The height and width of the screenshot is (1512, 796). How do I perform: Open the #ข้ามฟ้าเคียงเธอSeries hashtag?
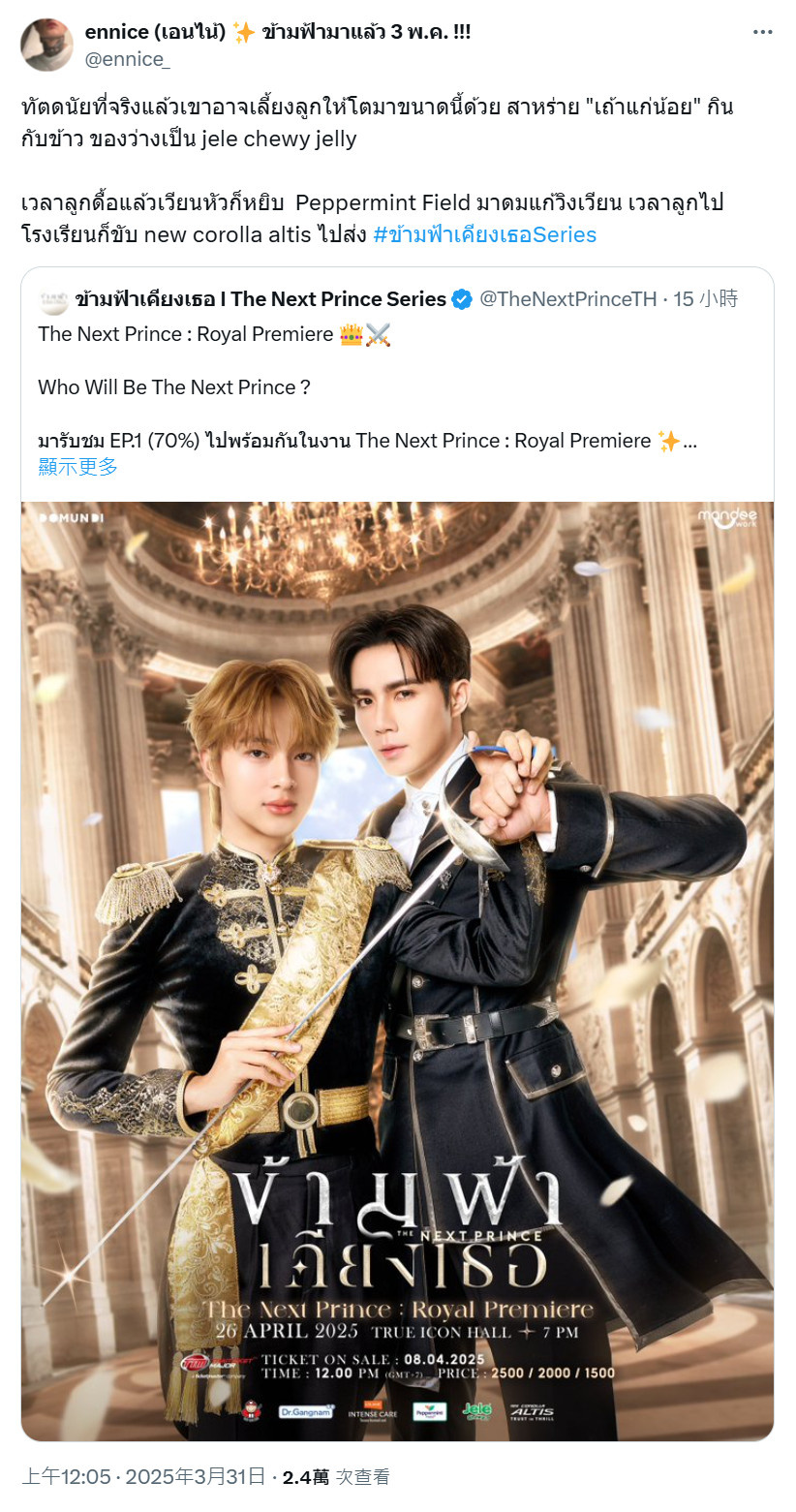[484, 234]
